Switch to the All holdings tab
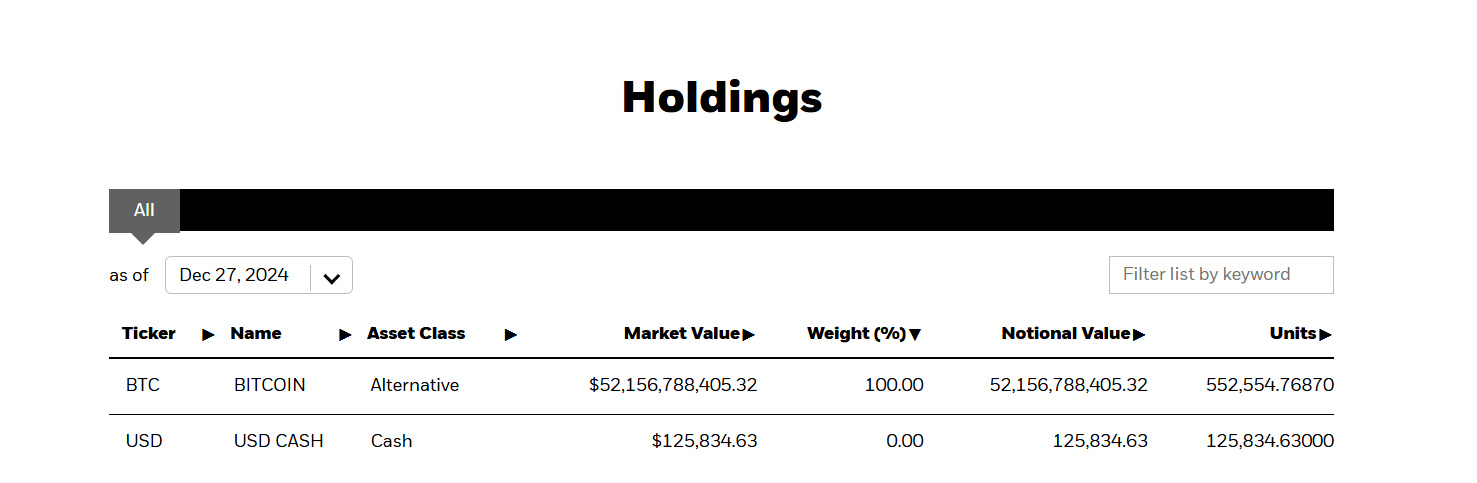1477x483 pixels. [144, 210]
